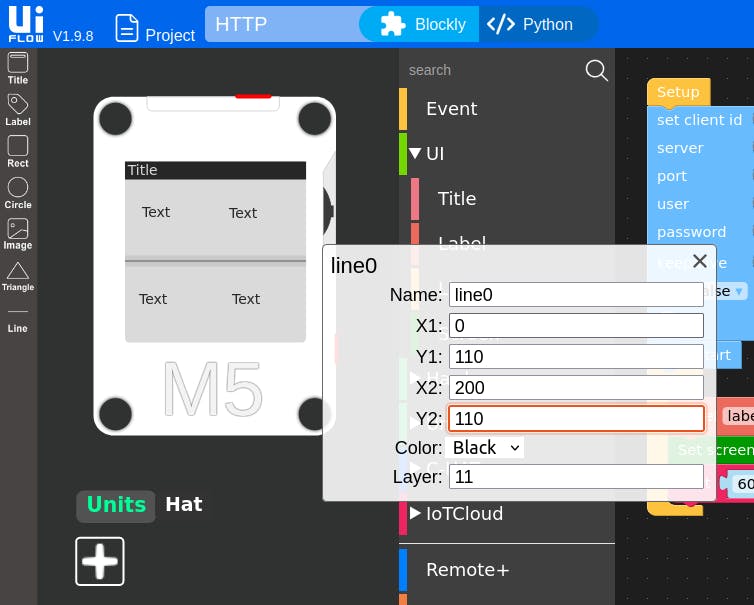
Task: Click the UIFlow logo
Action: [x=26, y=24]
